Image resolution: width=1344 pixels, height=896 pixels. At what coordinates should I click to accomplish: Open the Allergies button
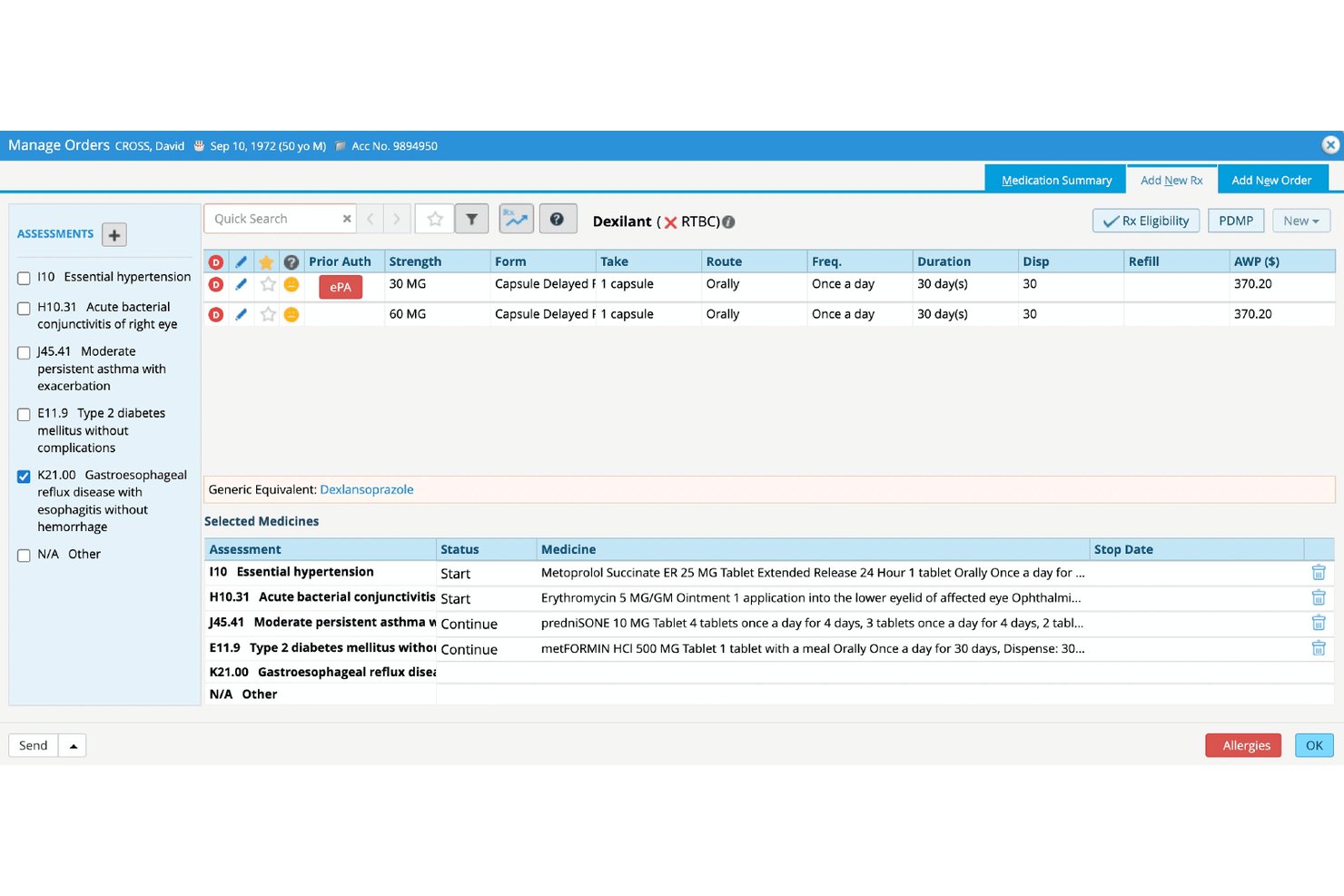1243,745
